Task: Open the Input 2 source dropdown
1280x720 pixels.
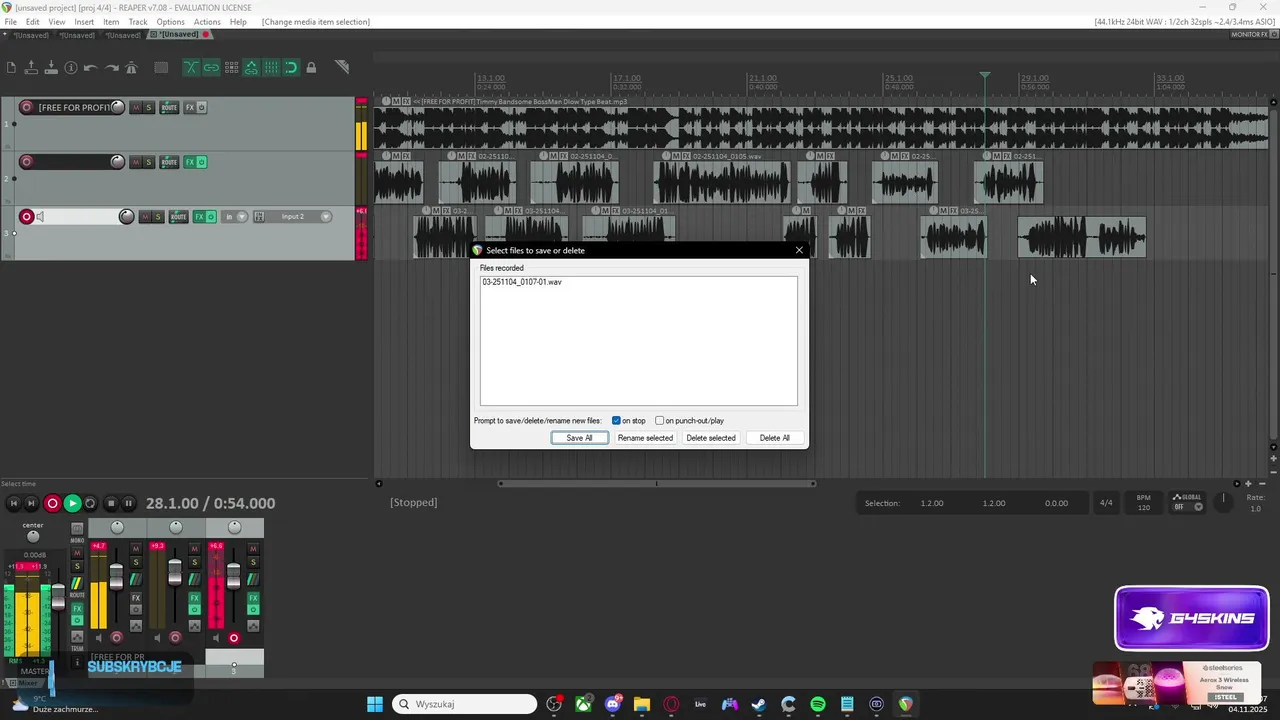Action: pyautogui.click(x=299, y=217)
